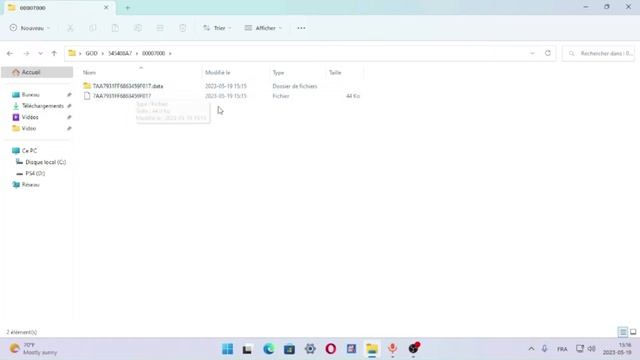Viewport: 640px width, 360px height.
Task: Close the 00007000 tab
Action: pyautogui.click(x=106, y=7)
